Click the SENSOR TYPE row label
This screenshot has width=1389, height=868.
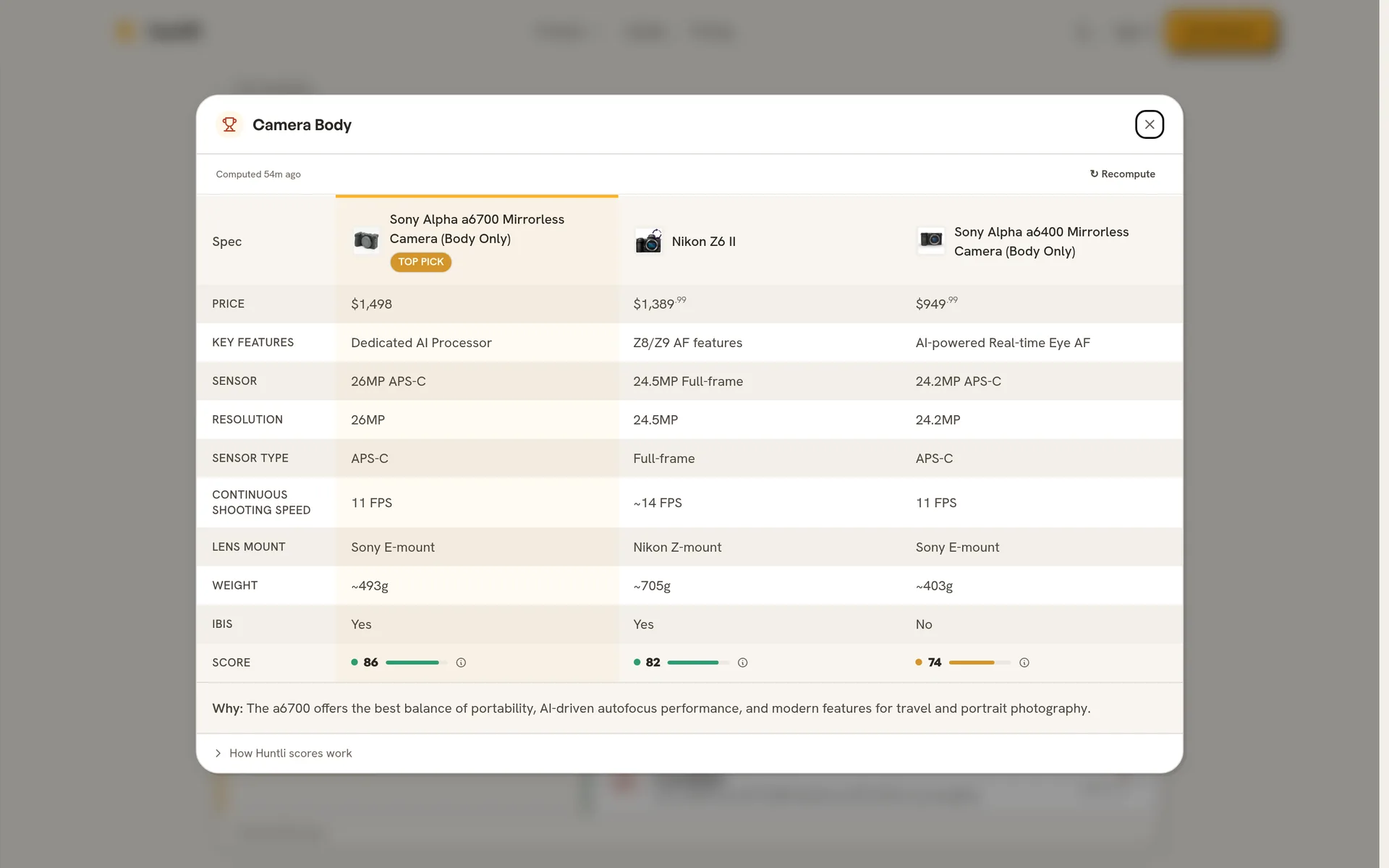pos(250,458)
